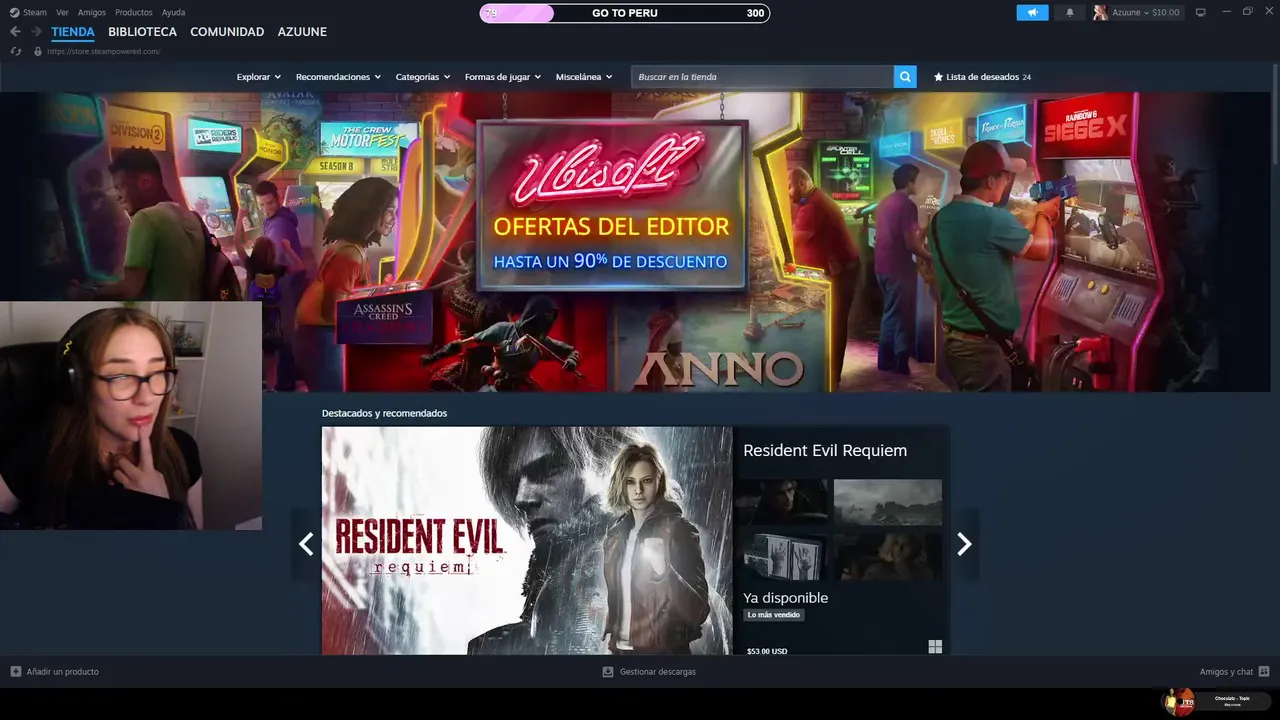Viewport: 1280px width, 720px height.
Task: Expand the Formas de jugar dropdown
Action: [503, 77]
